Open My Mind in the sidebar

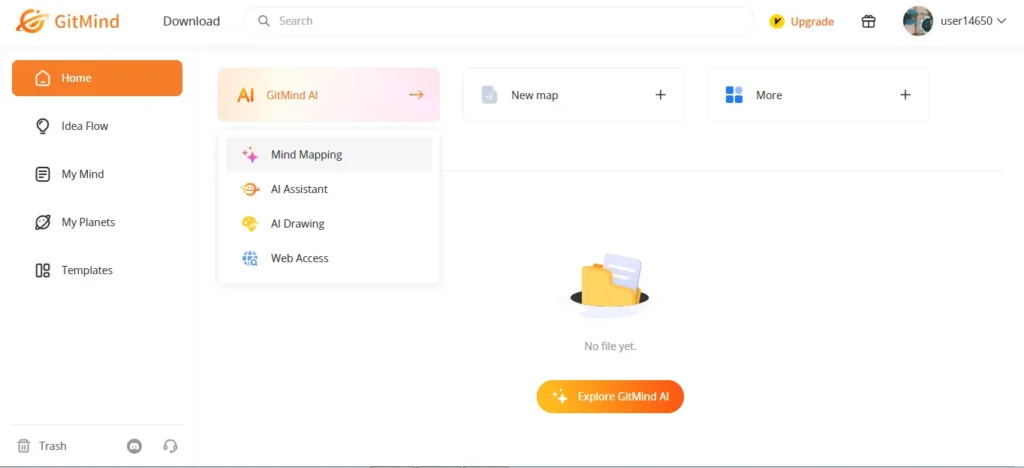click(x=97, y=174)
